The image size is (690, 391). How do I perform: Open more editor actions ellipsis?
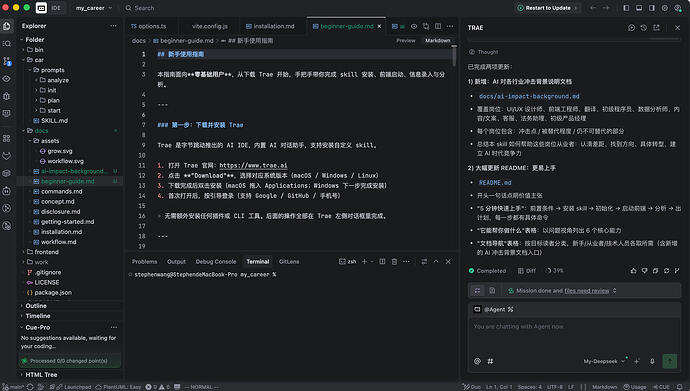[x=450, y=26]
